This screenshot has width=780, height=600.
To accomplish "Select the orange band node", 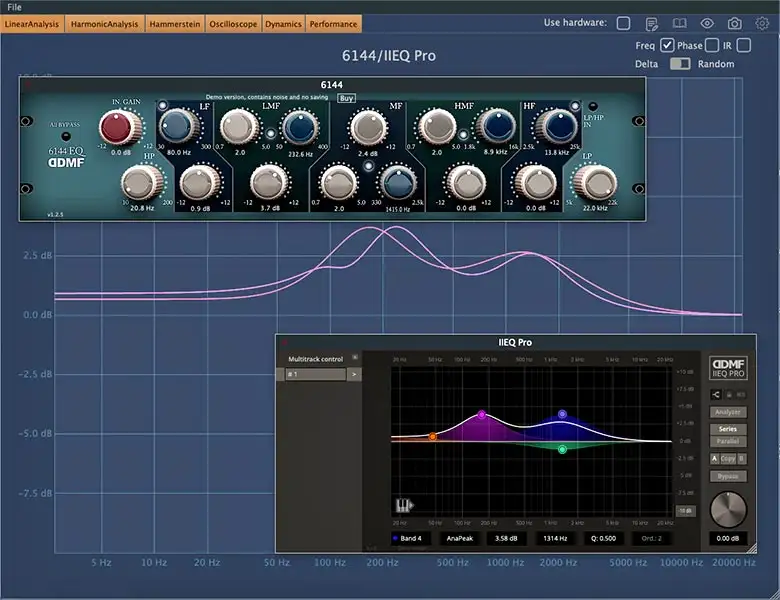I will coord(433,436).
